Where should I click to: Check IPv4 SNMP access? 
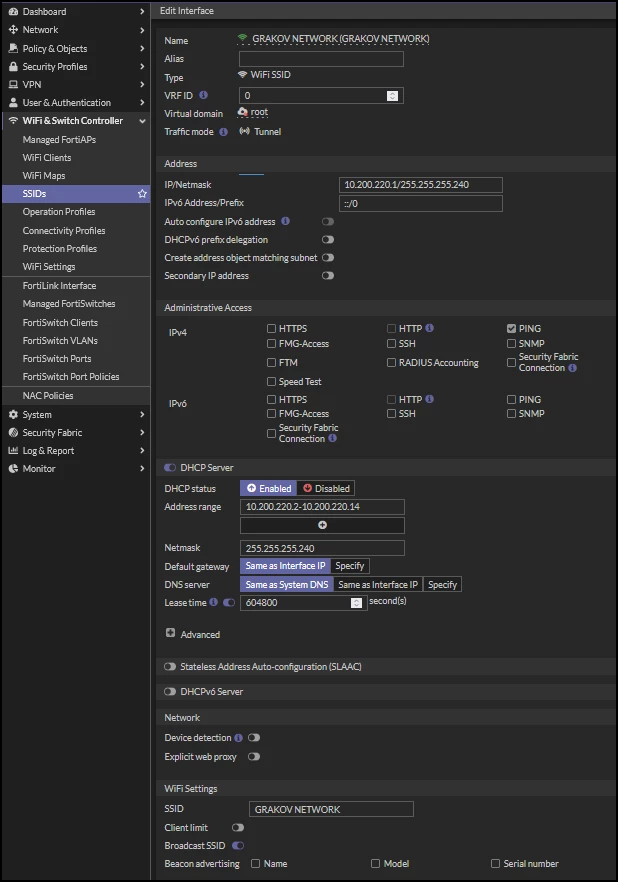point(511,343)
